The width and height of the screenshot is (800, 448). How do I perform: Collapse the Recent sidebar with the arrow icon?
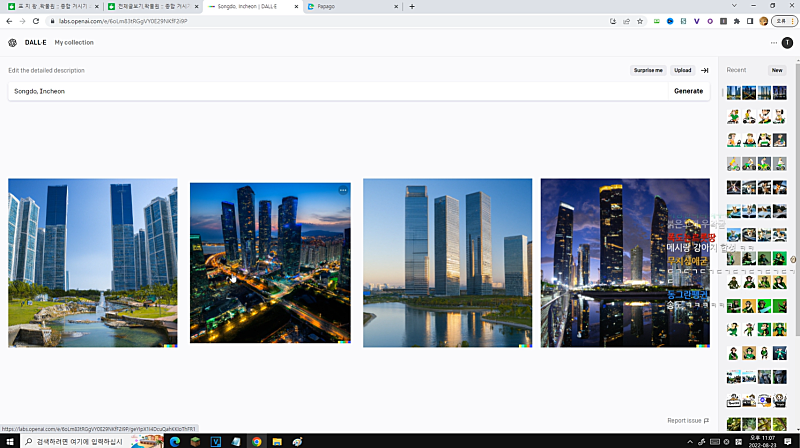tap(705, 71)
